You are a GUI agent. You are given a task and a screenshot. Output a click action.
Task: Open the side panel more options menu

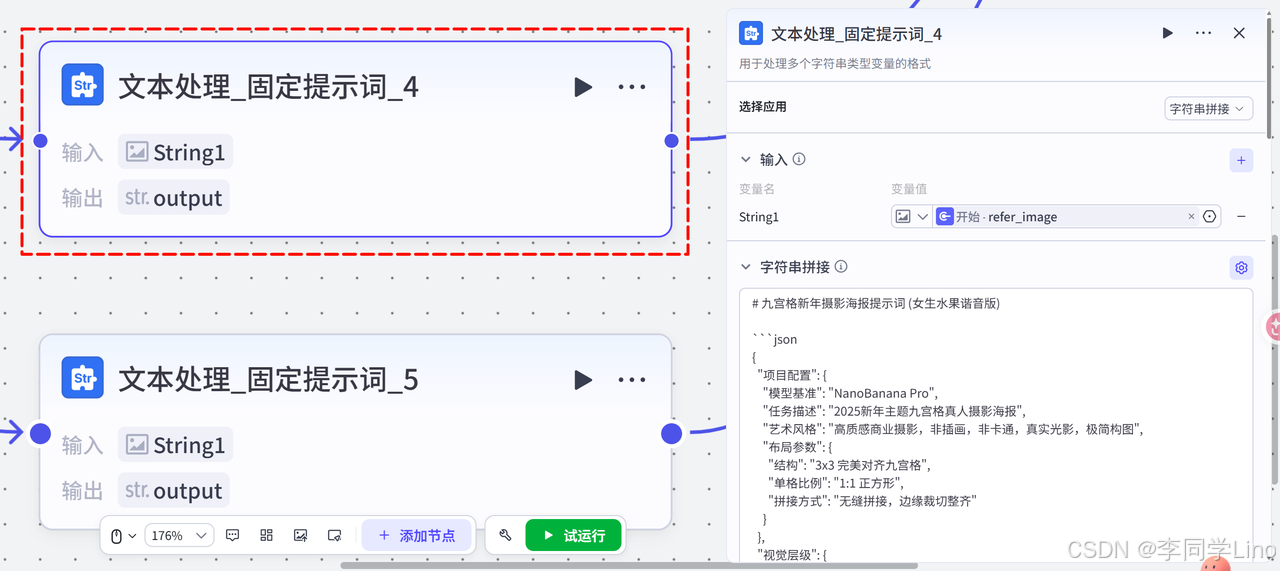[1203, 33]
